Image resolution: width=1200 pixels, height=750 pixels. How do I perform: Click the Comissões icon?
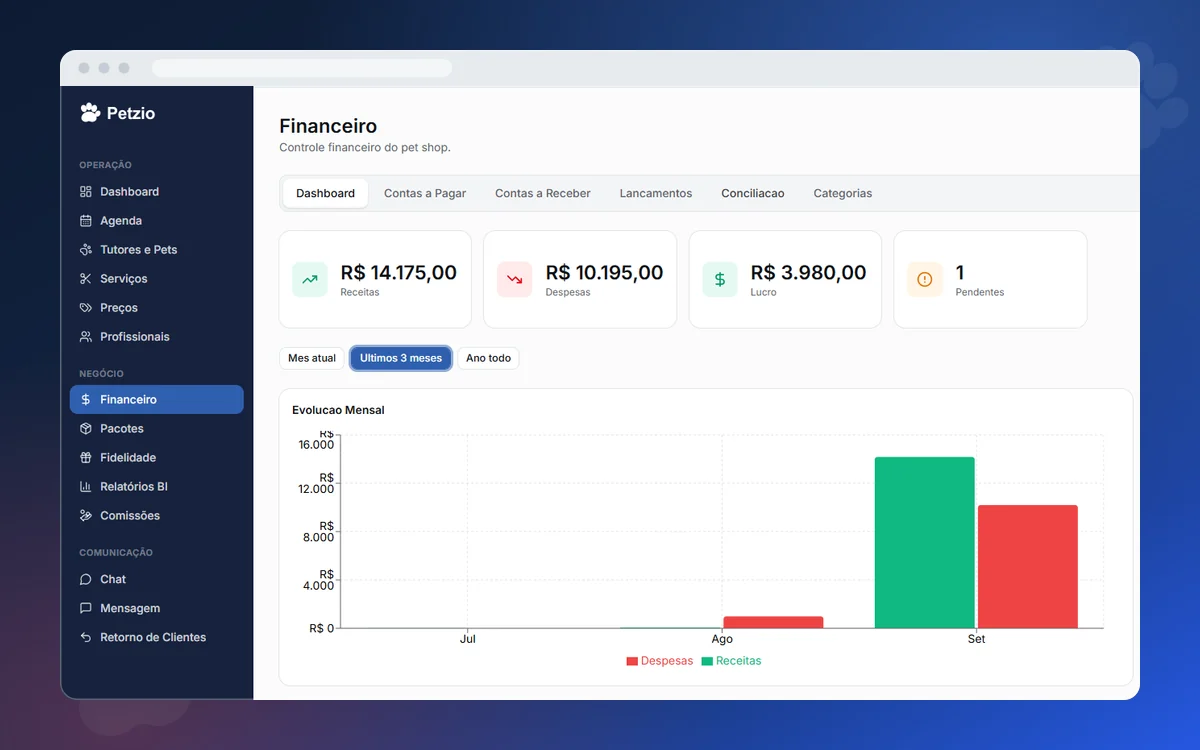[86, 516]
